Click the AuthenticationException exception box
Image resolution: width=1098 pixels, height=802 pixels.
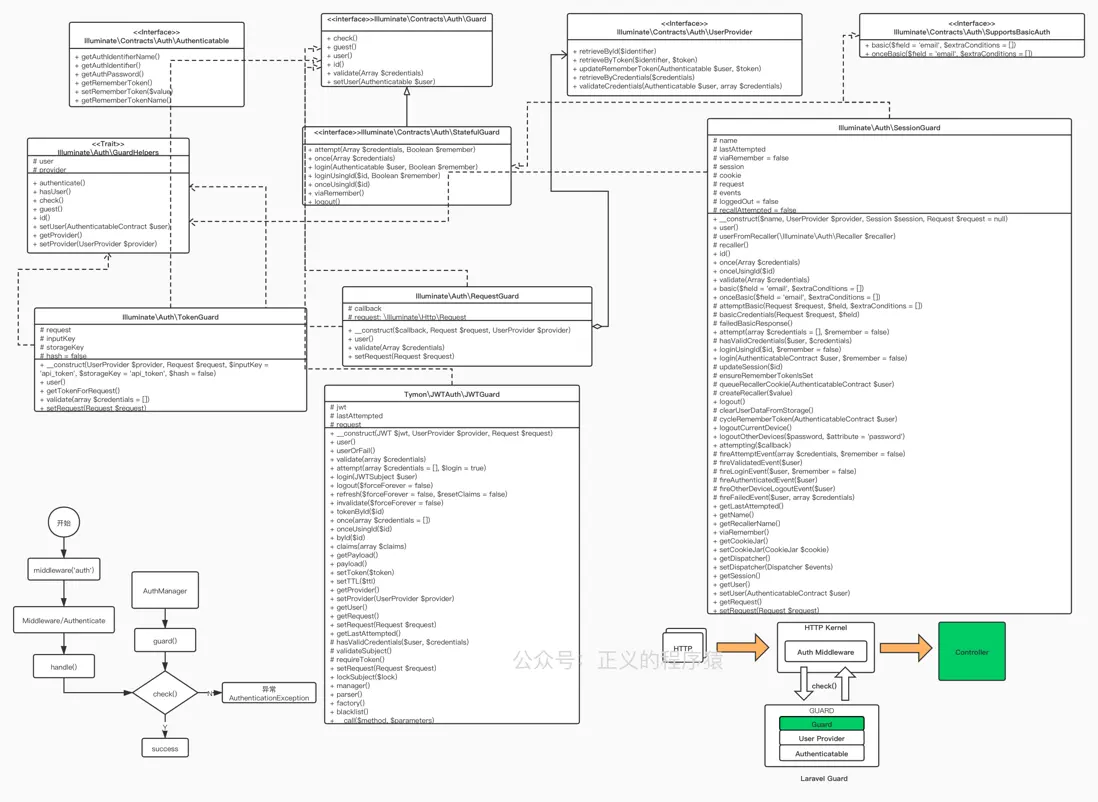pos(266,691)
